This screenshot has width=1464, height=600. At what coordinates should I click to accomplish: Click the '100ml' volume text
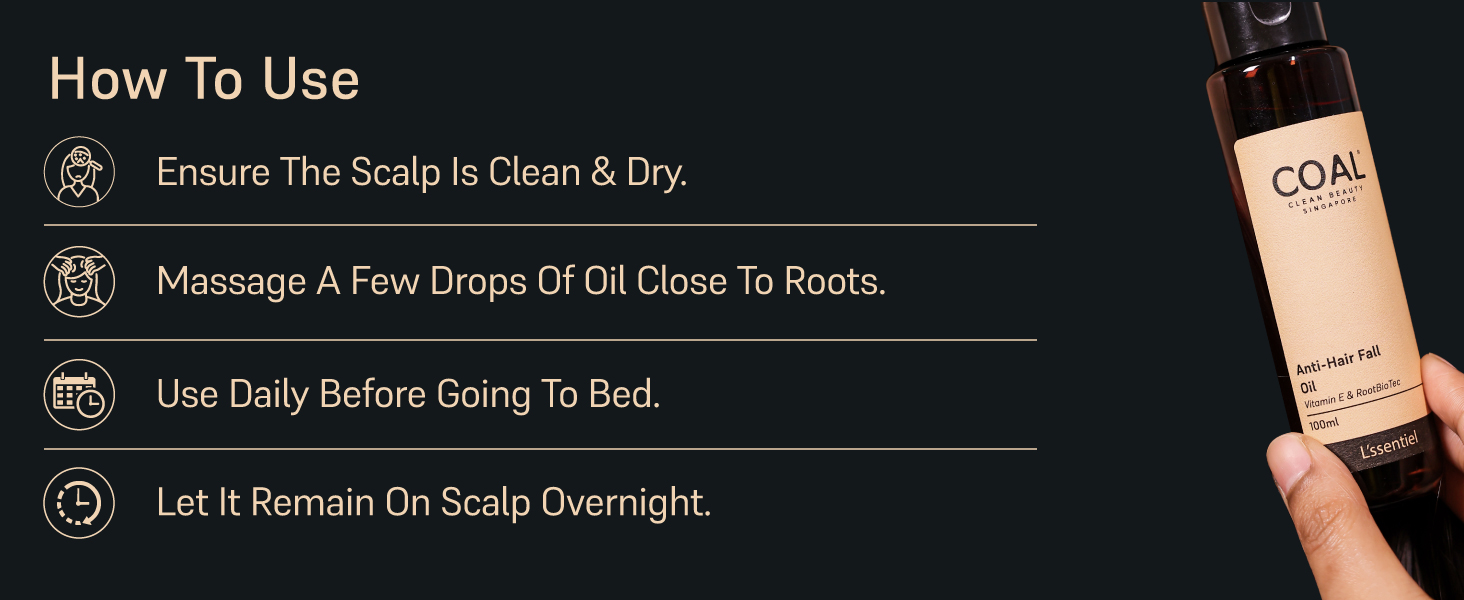[x=1325, y=424]
